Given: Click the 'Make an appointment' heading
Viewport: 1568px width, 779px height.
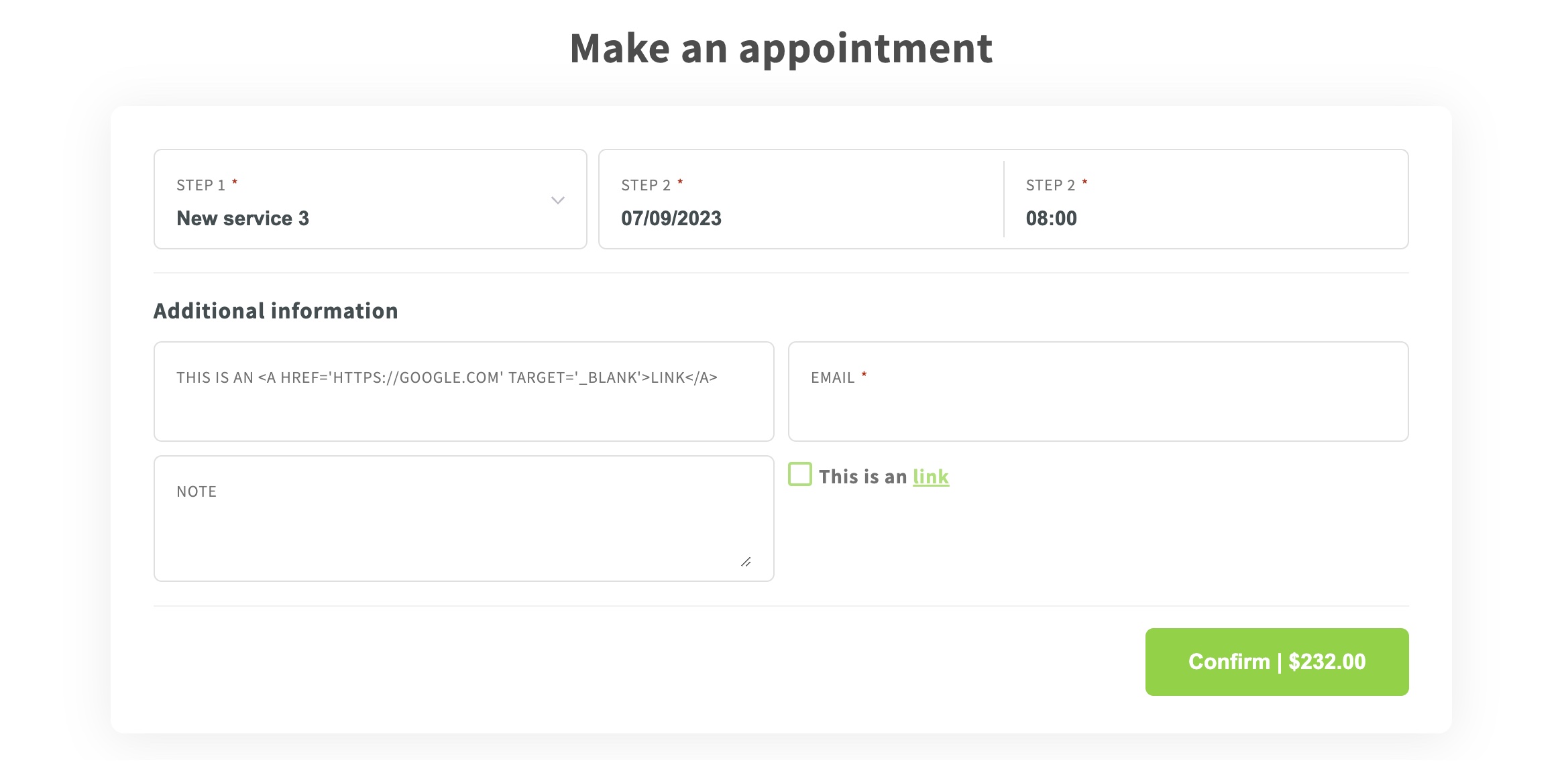Looking at the screenshot, I should click(x=782, y=47).
